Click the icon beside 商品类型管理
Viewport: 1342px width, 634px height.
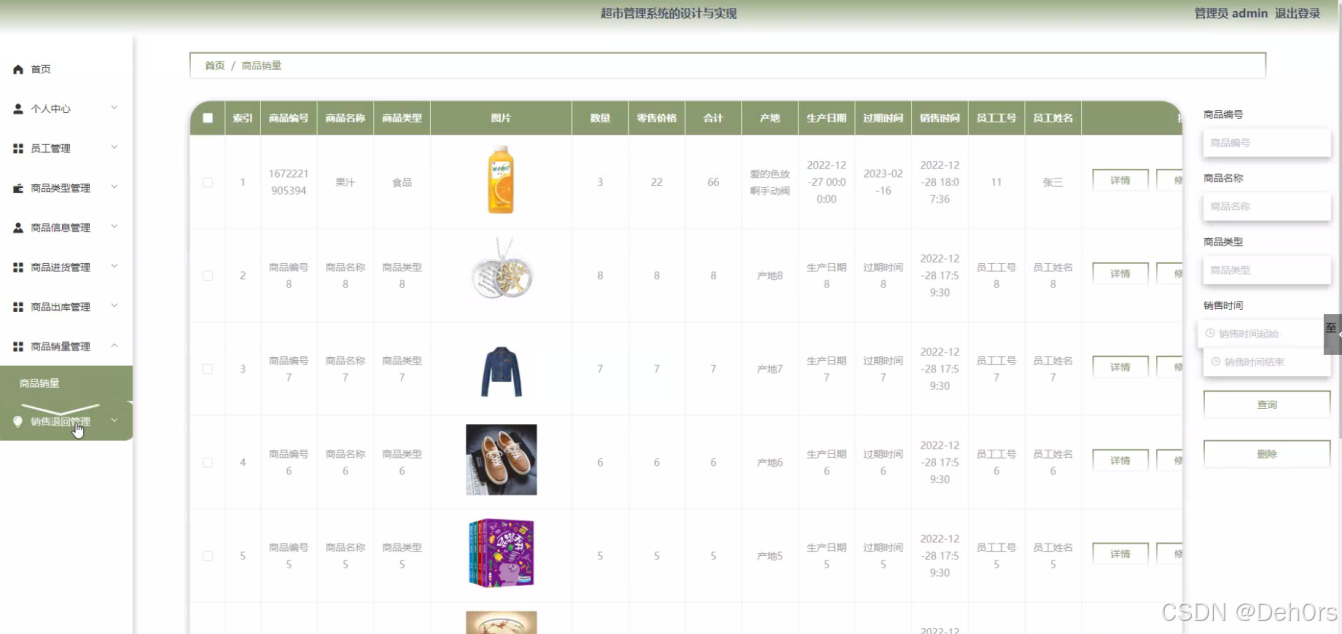click(18, 188)
